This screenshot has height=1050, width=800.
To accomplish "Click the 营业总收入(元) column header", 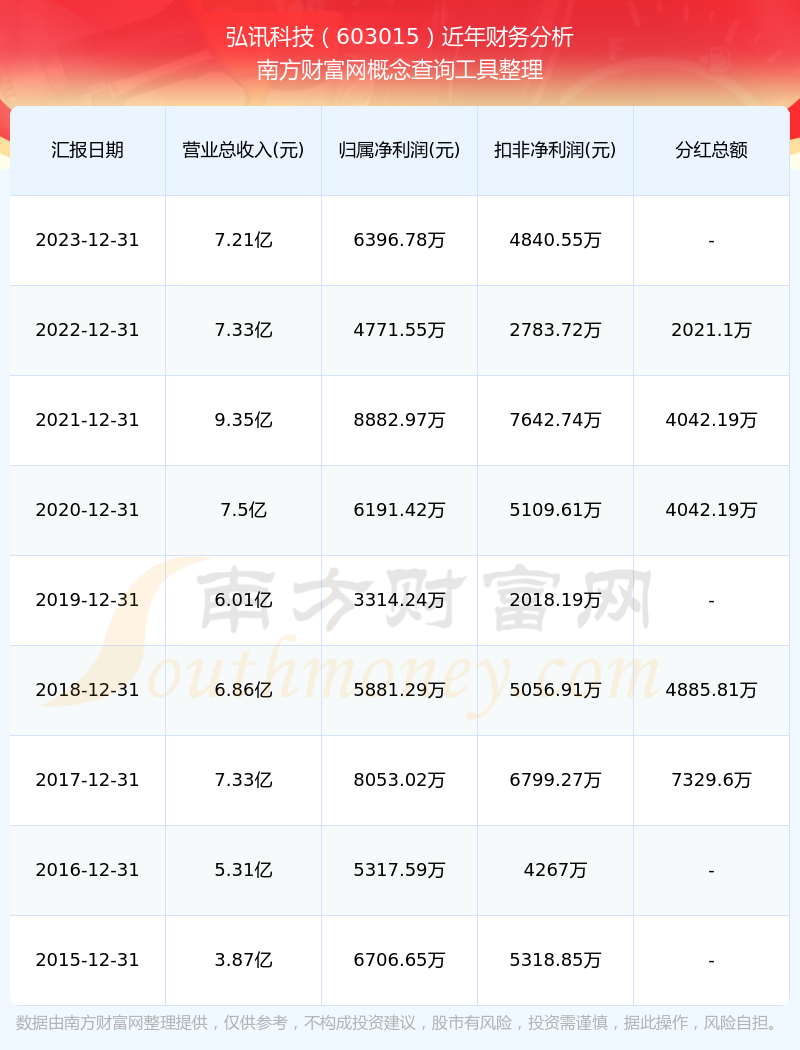I will [x=243, y=150].
